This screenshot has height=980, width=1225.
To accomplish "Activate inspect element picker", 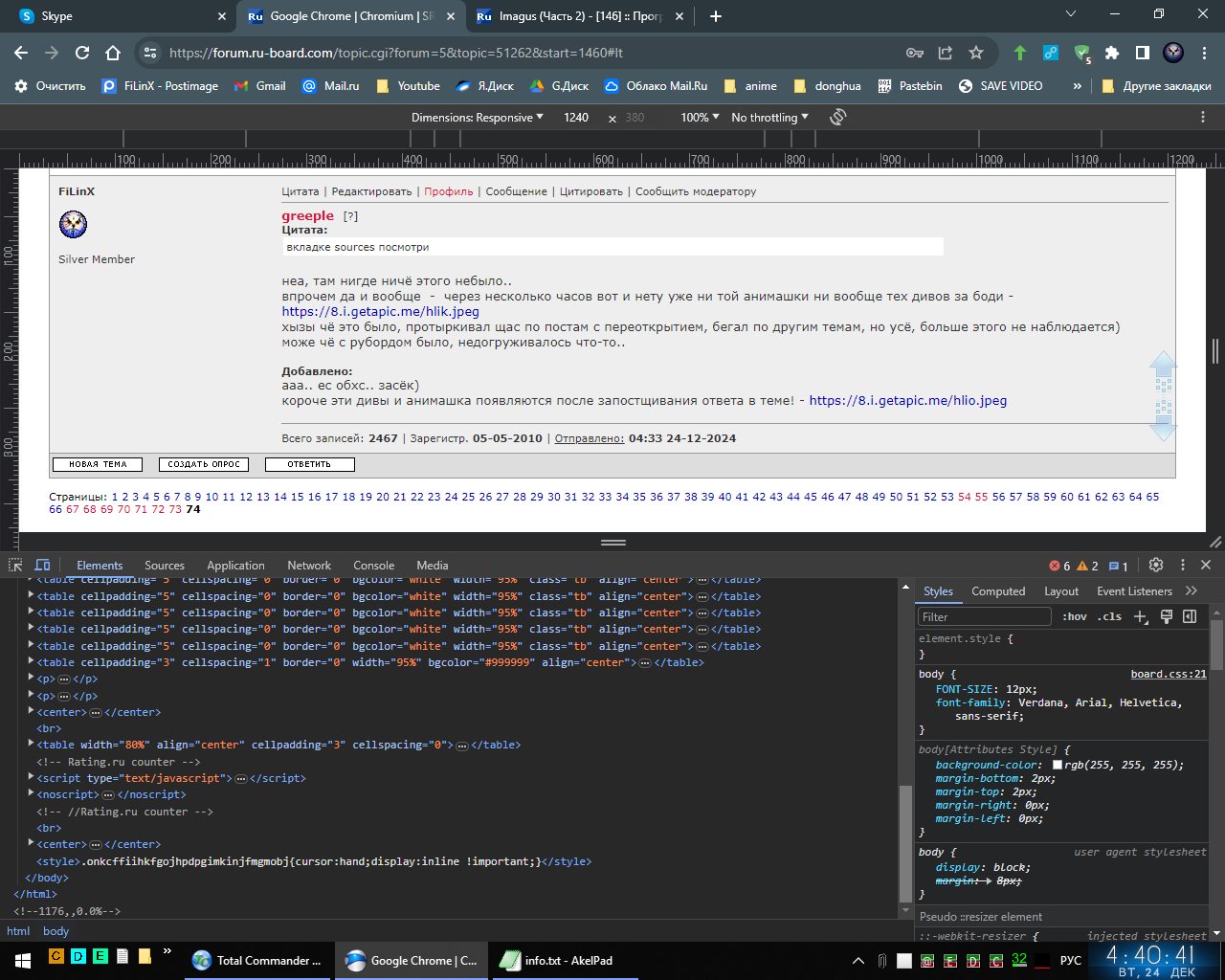I will tap(16, 565).
